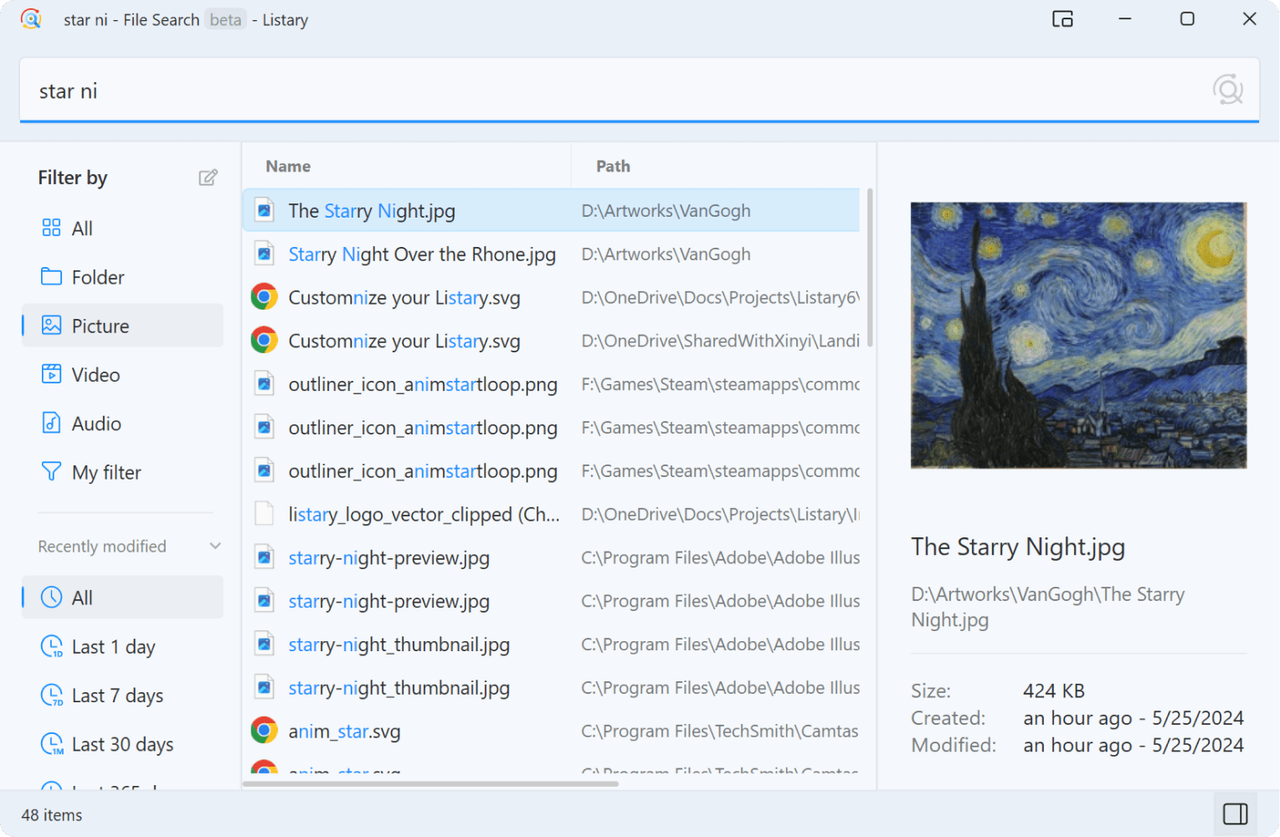Collapse the Recently modified section
Viewport: 1280px width, 837px height.
click(215, 546)
